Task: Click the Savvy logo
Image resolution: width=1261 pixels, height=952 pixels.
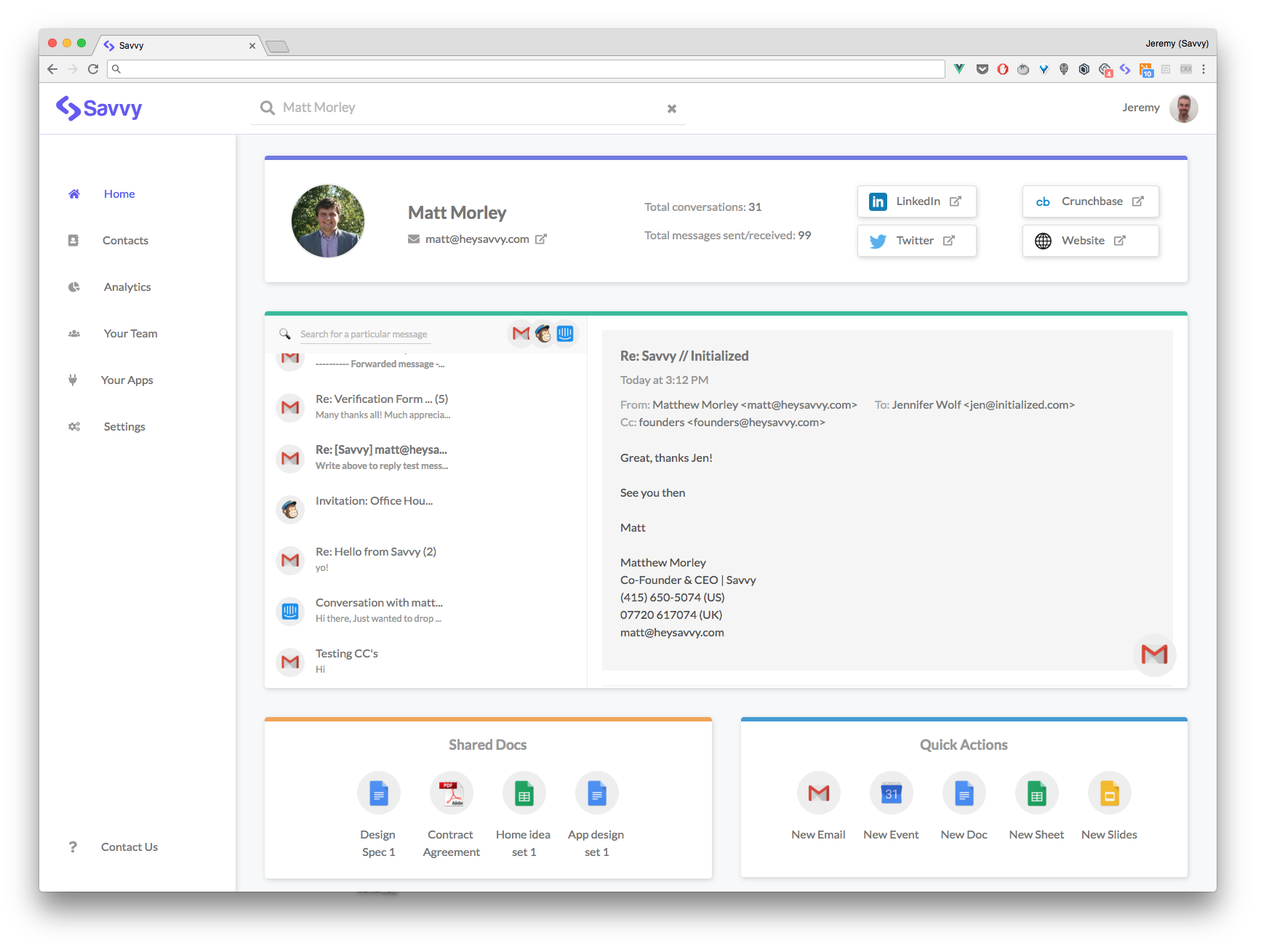Action: click(99, 108)
